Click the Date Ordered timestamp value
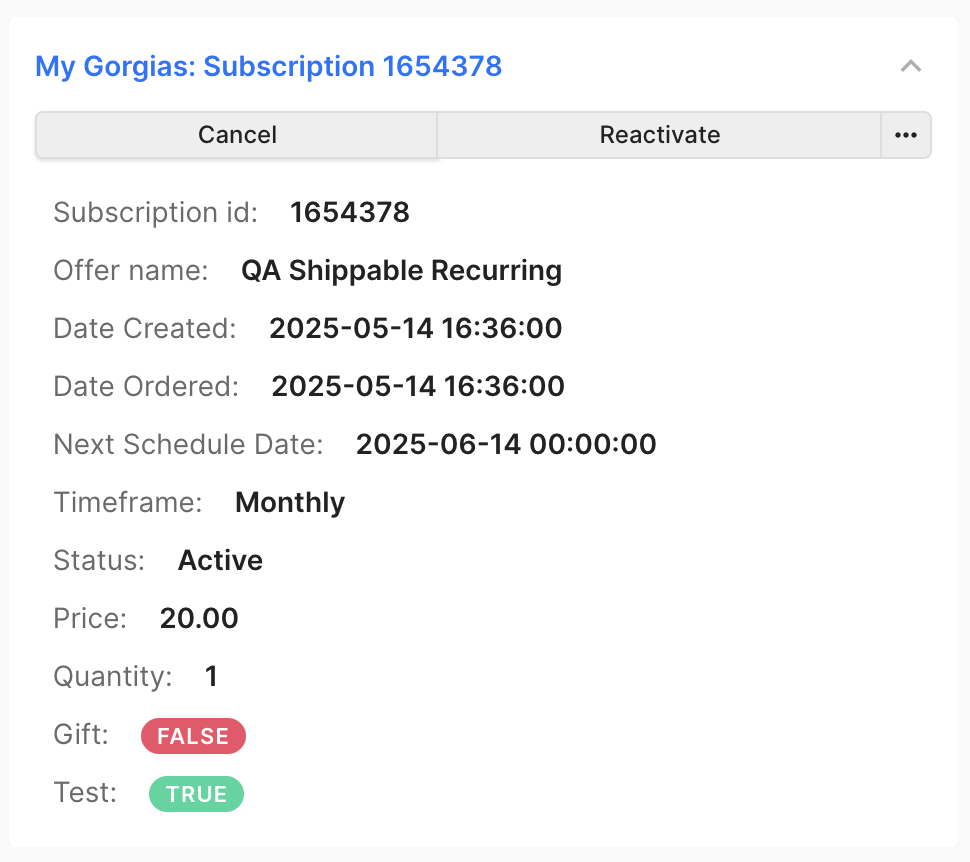This screenshot has width=970, height=862. (x=418, y=386)
